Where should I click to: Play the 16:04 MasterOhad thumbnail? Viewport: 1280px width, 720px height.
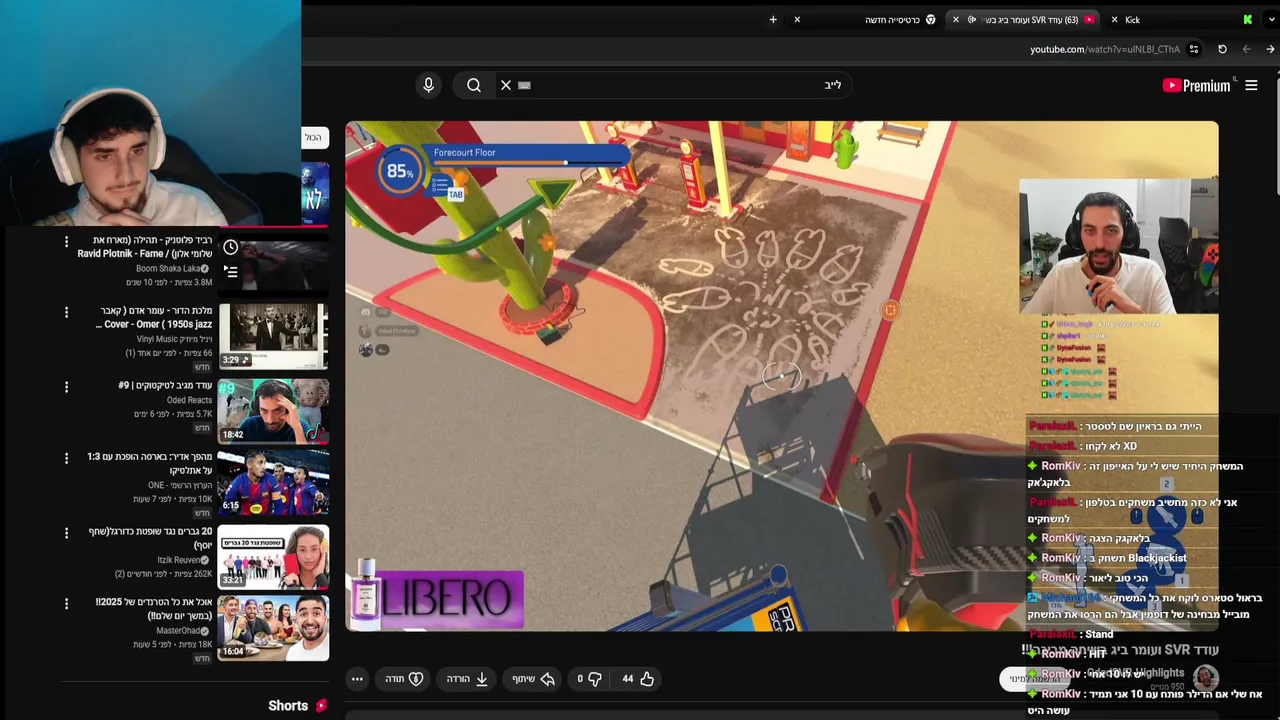coord(273,628)
